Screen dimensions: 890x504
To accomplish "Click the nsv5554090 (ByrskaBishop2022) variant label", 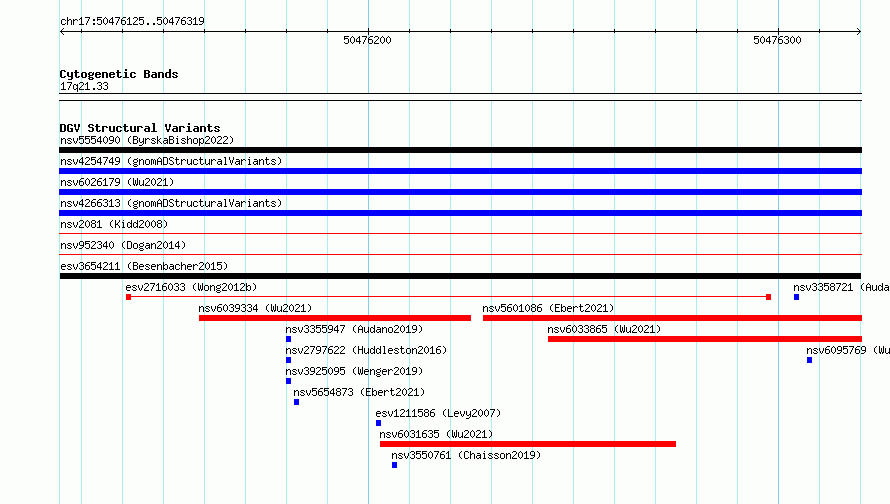I will (147, 140).
